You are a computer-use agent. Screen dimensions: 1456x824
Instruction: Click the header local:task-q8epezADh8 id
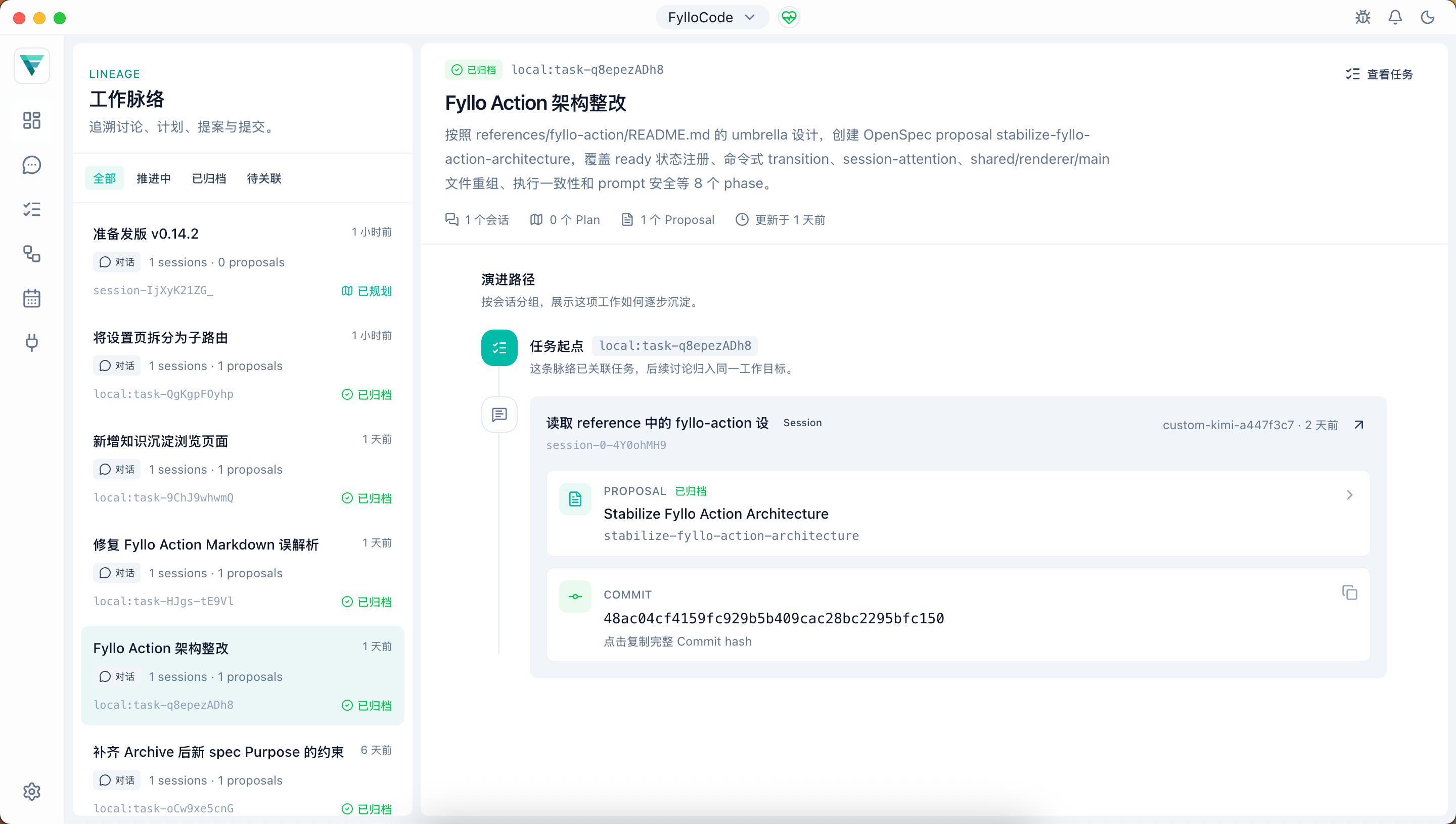[587, 70]
